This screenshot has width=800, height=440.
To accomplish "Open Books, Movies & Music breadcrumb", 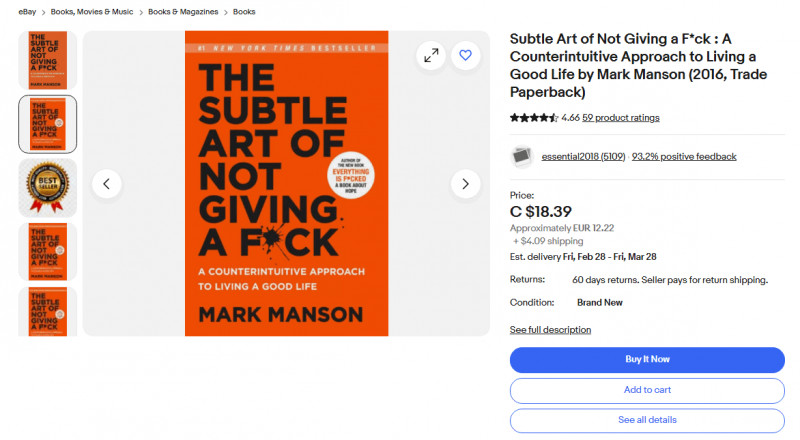I will point(93,12).
